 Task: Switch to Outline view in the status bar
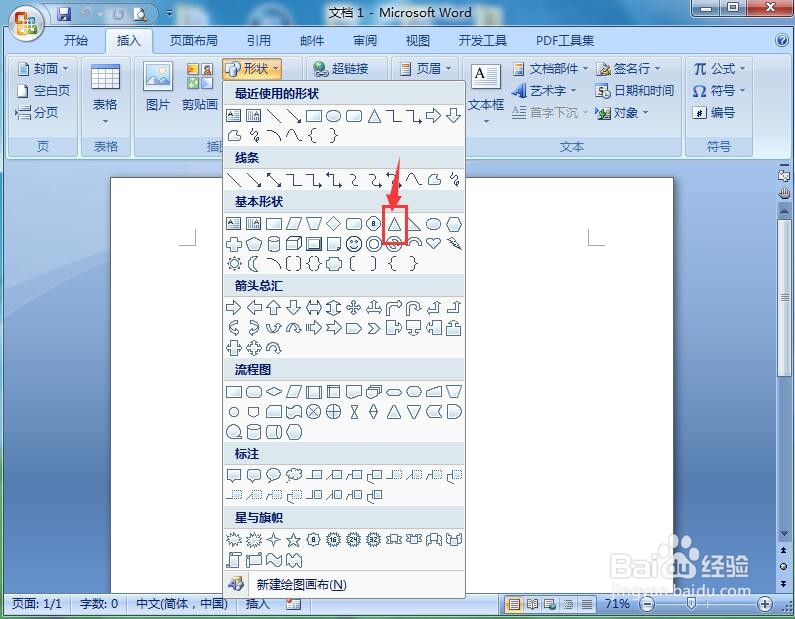[x=569, y=604]
